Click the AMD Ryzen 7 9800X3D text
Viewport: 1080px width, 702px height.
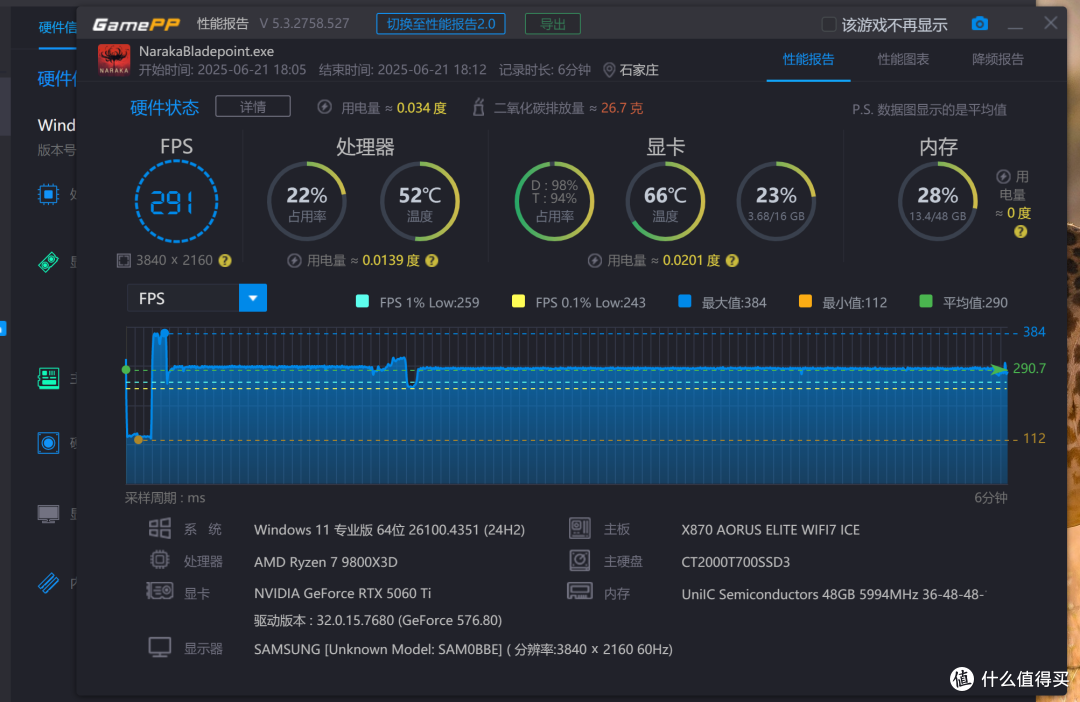(x=326, y=562)
